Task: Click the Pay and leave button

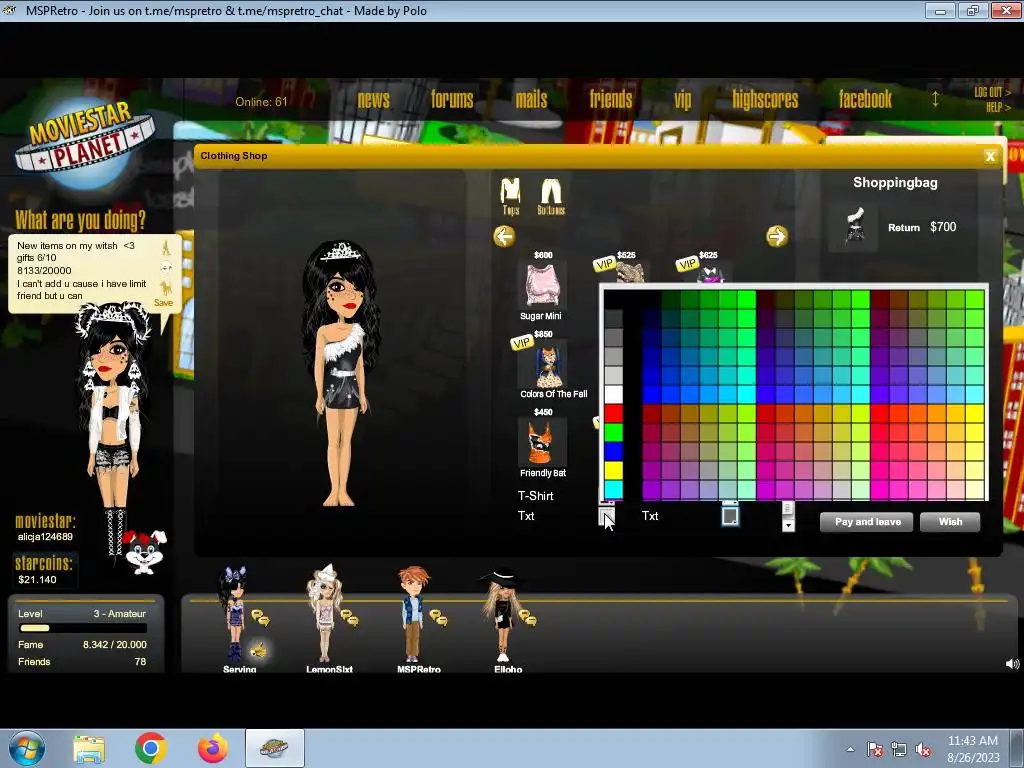Action: pos(867,522)
